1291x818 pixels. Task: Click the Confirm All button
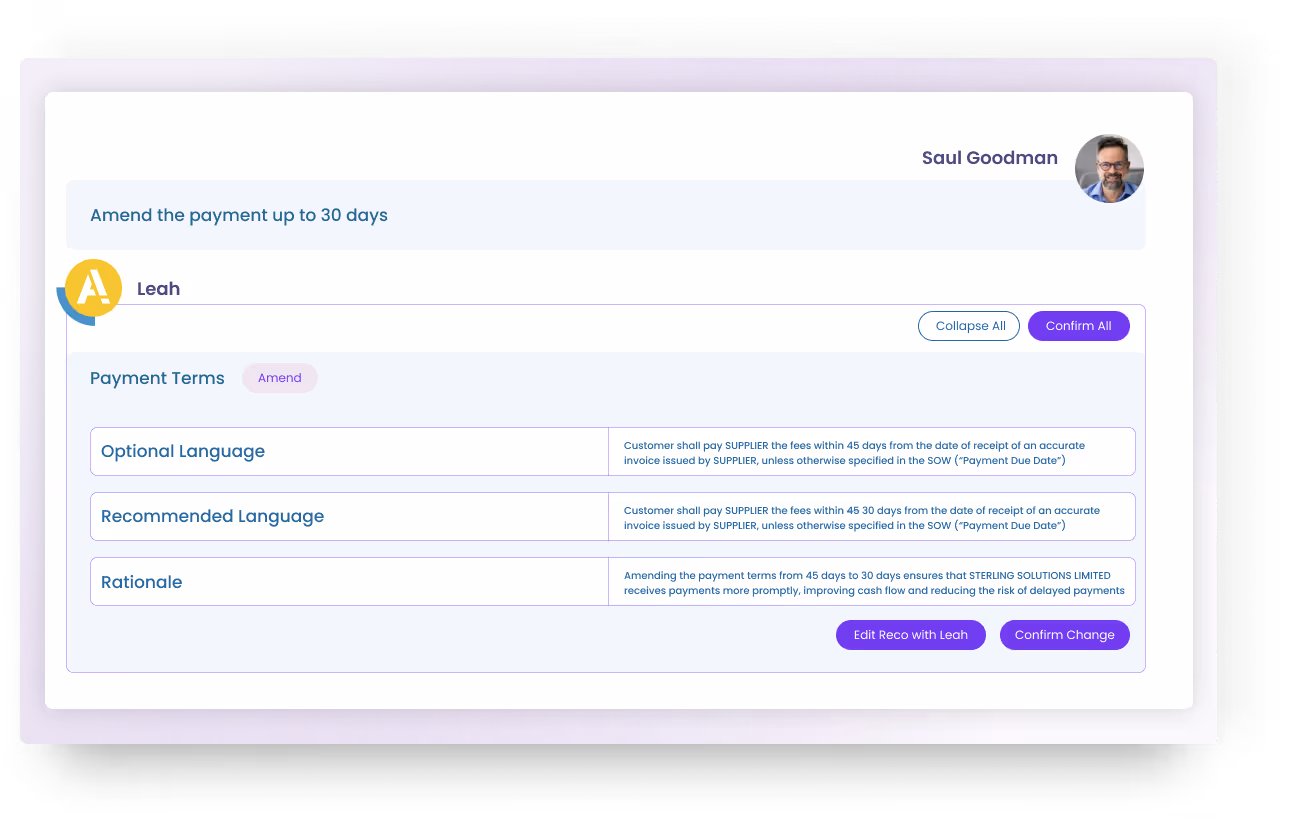pos(1078,326)
